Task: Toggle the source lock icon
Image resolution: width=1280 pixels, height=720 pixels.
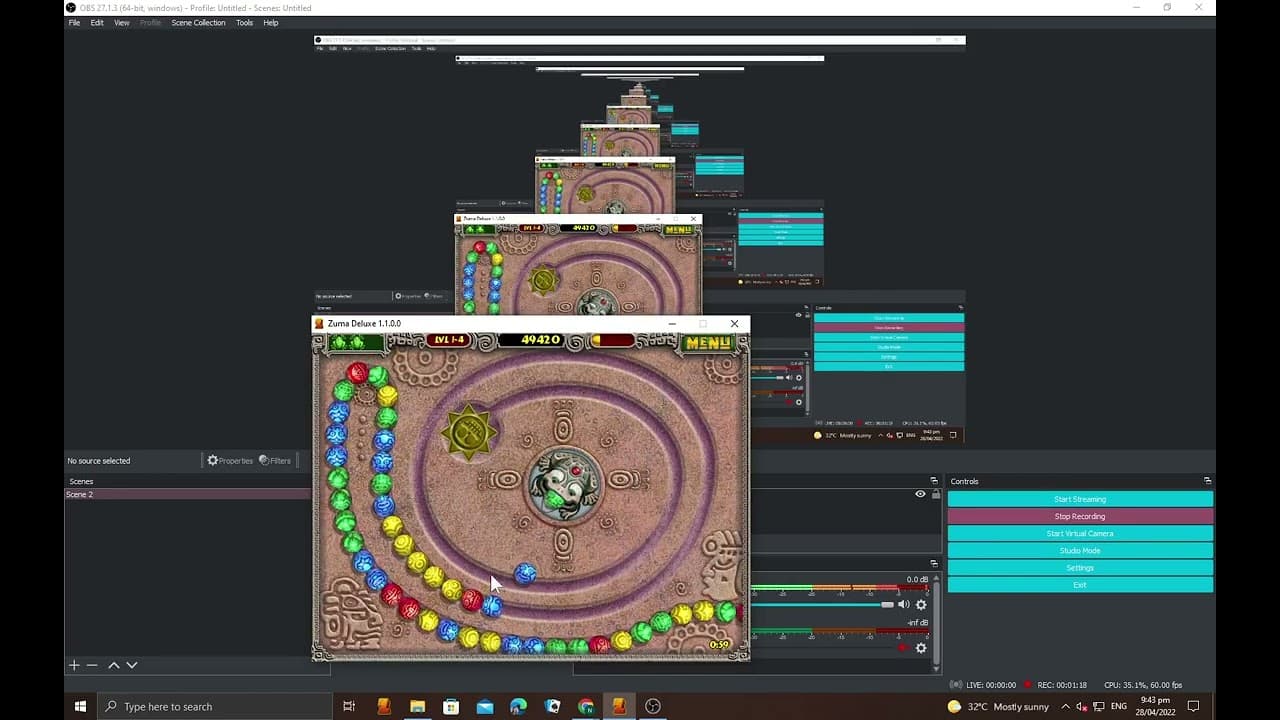Action: click(x=936, y=494)
